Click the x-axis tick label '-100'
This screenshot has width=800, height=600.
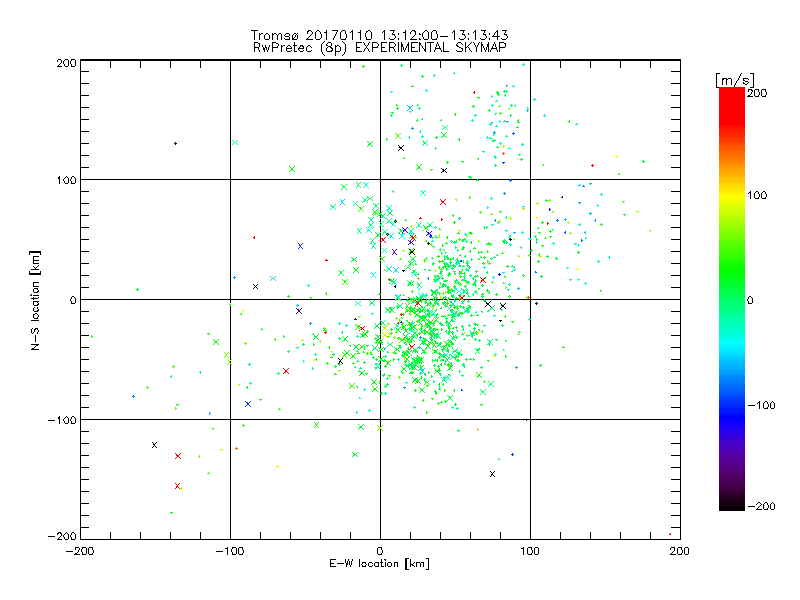point(230,551)
